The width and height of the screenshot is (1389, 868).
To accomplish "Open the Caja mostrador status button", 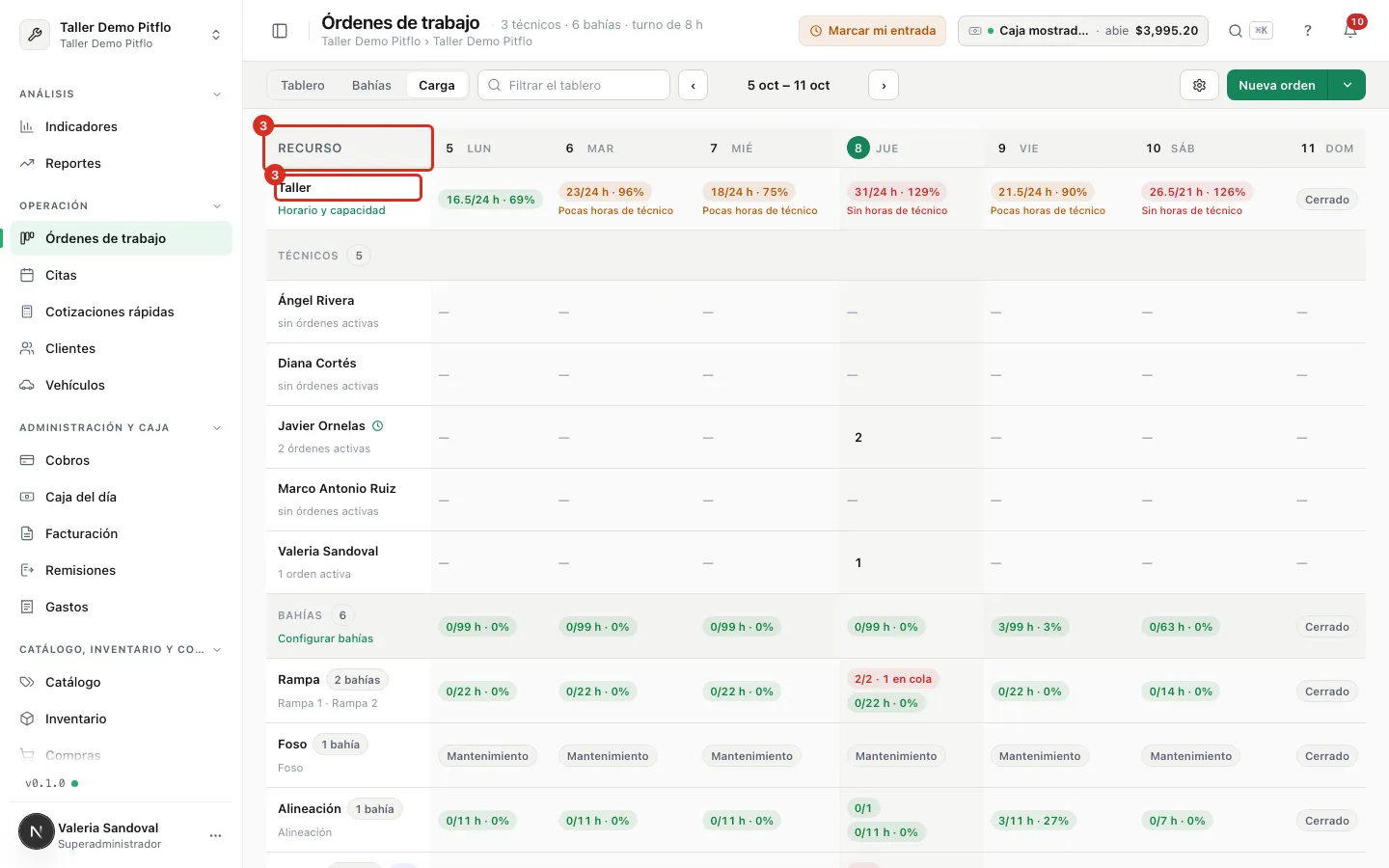I will [x=1083, y=31].
